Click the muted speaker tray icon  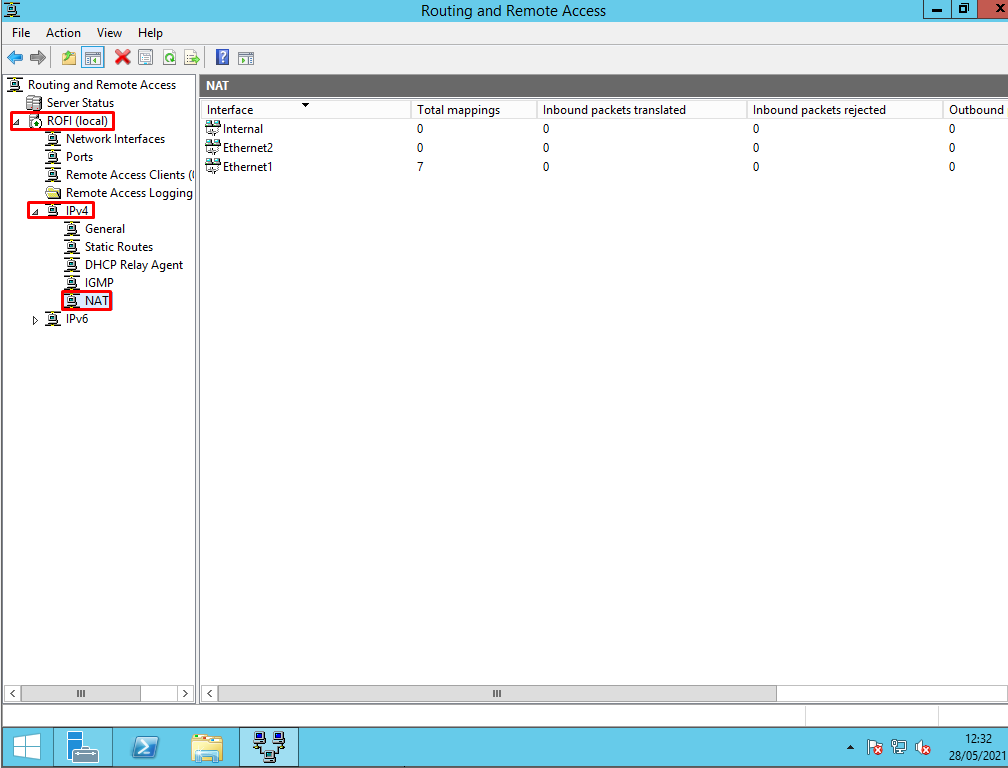click(922, 747)
